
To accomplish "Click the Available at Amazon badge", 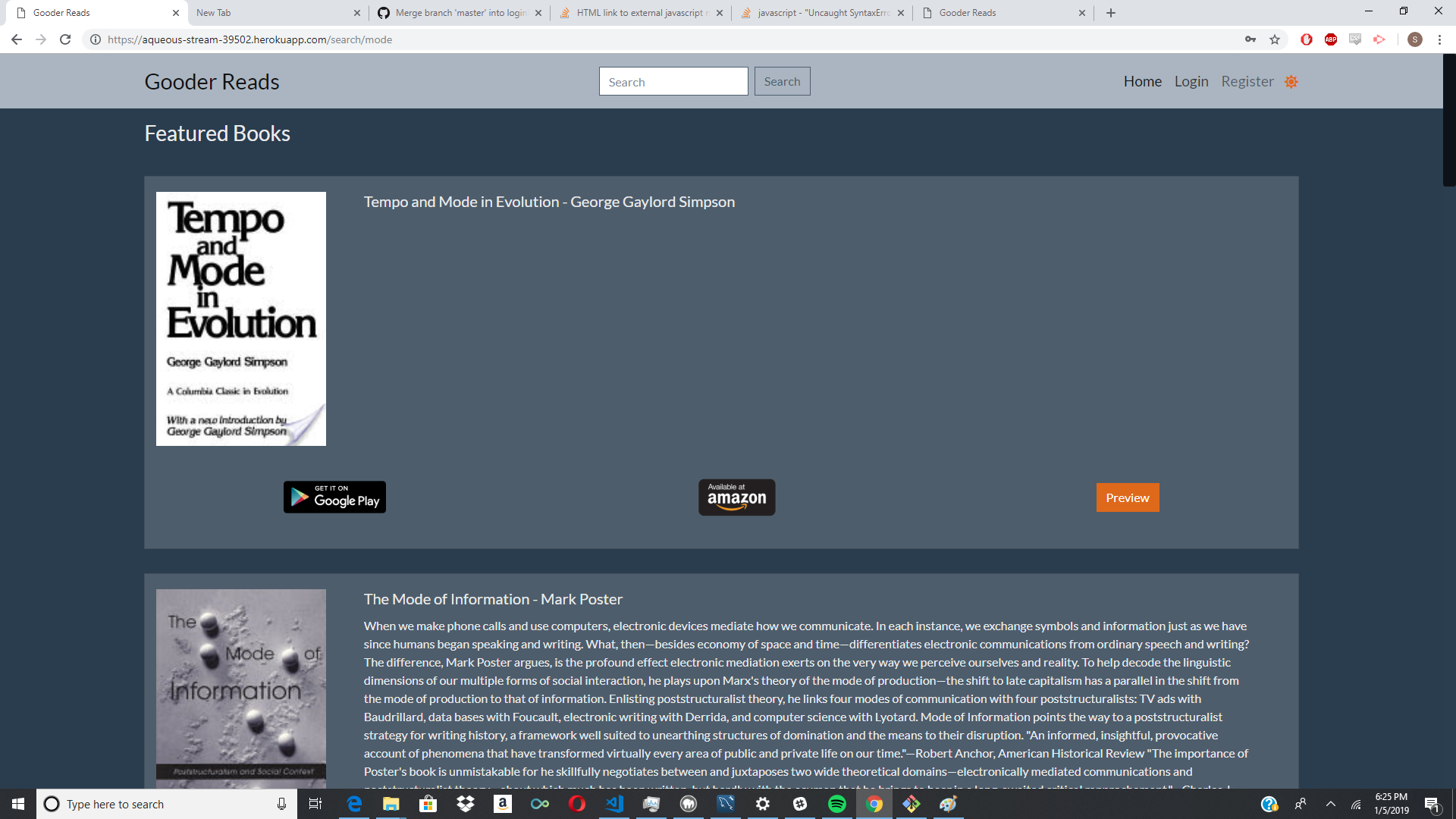I will (x=736, y=497).
